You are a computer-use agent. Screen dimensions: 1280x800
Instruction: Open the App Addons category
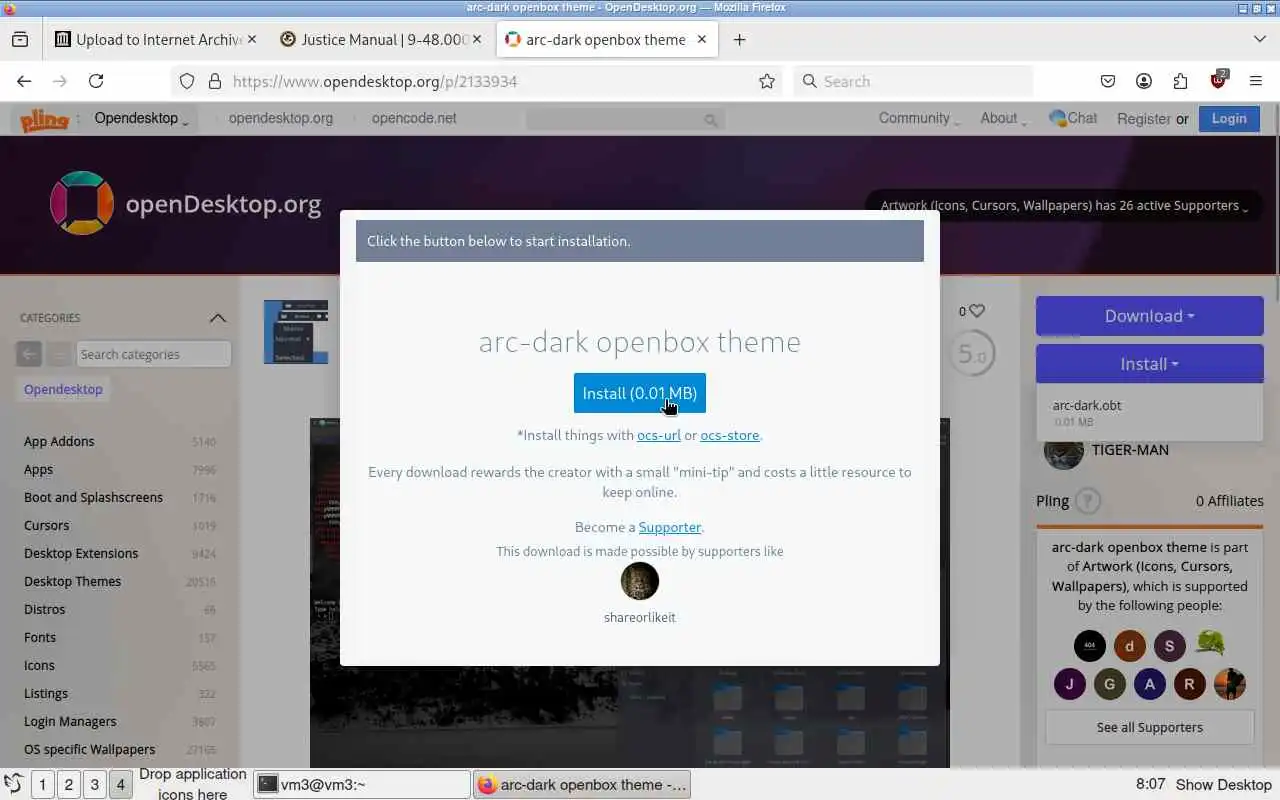coord(59,441)
